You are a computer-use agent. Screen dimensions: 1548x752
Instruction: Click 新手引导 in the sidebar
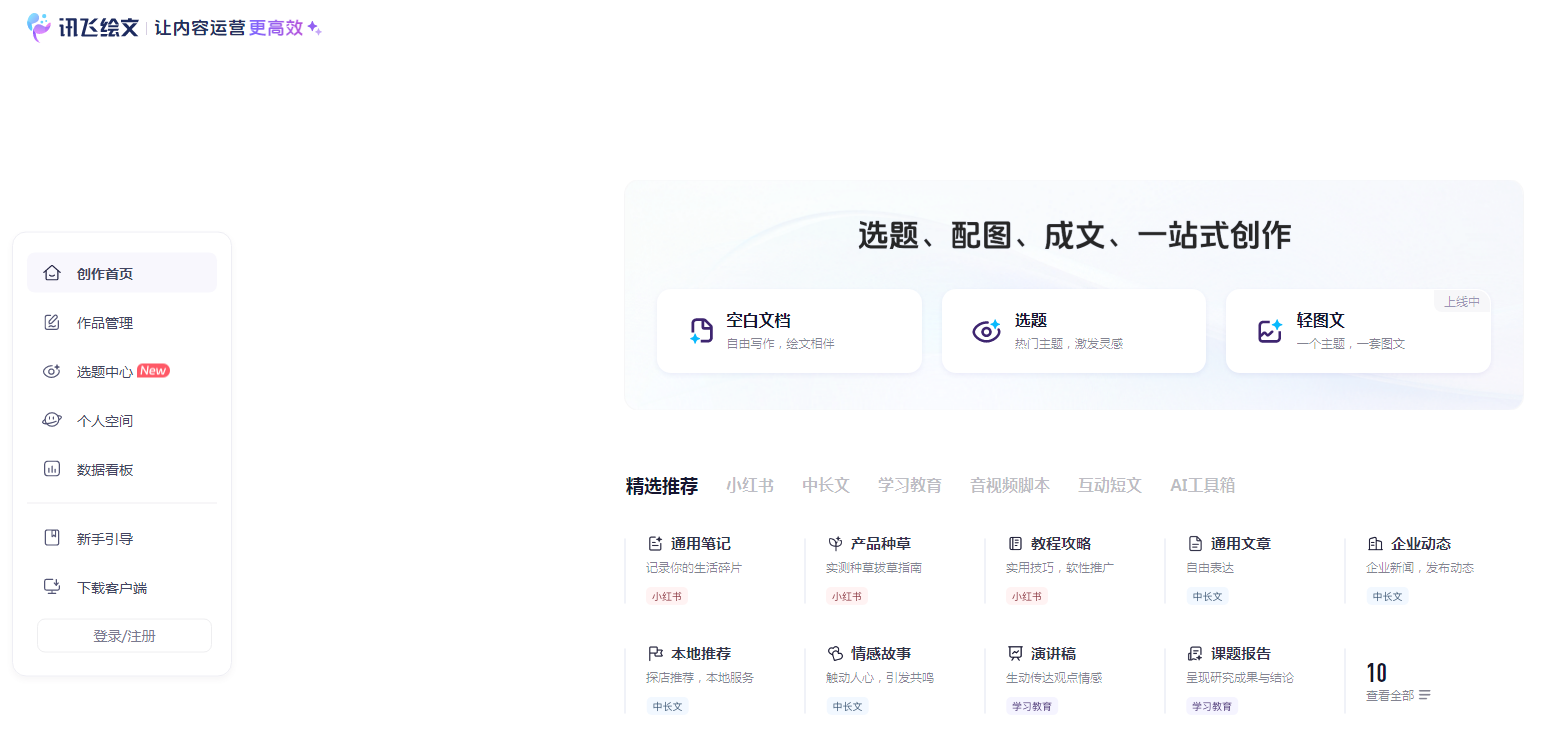pos(104,538)
